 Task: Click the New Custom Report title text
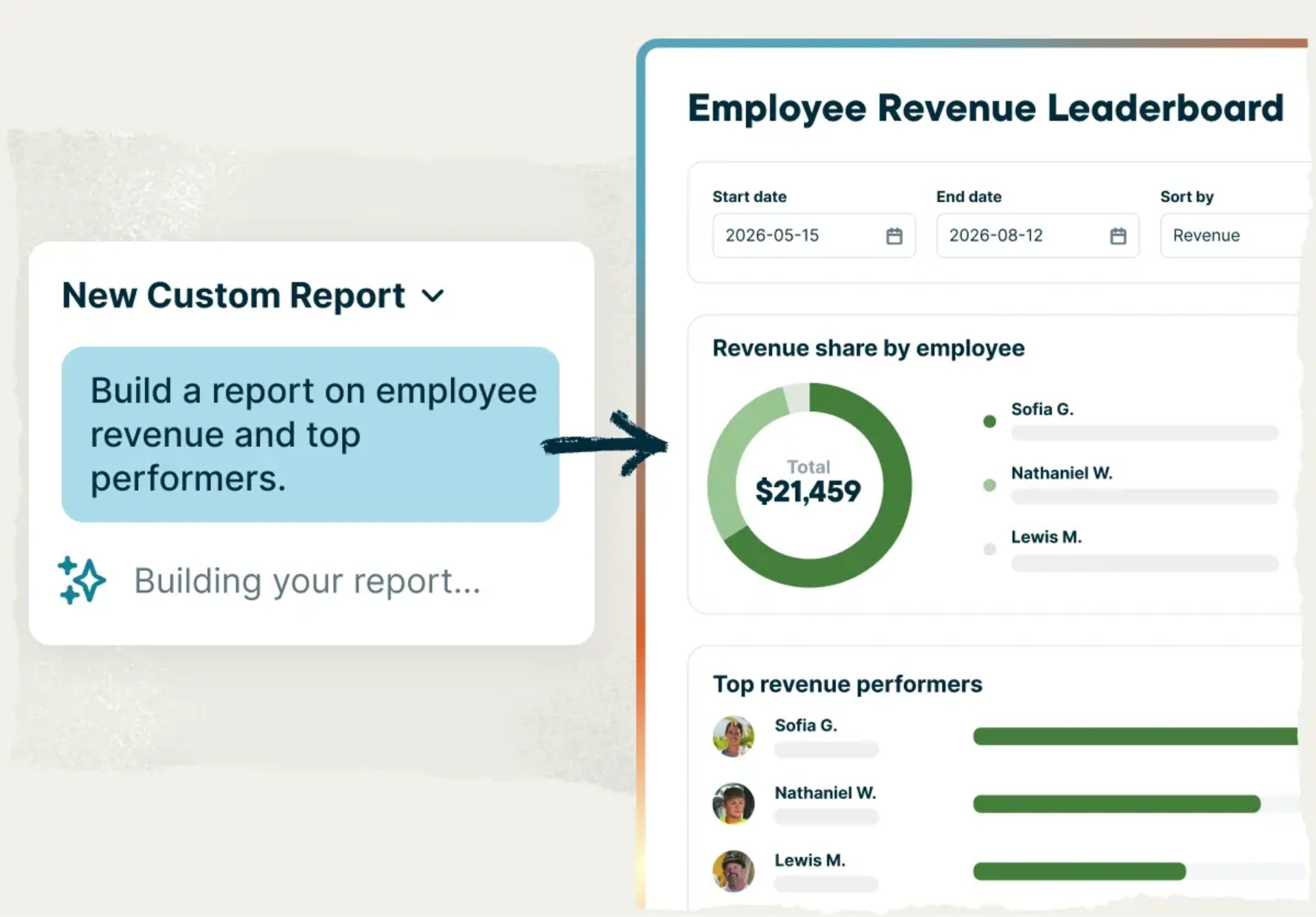[x=234, y=296]
